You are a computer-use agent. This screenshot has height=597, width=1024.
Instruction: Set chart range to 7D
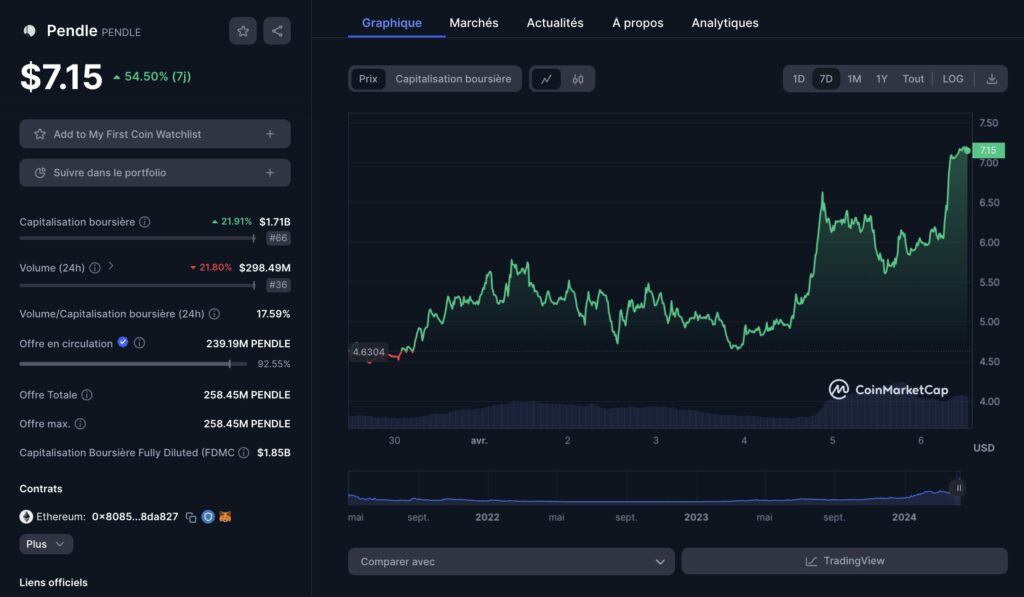click(x=825, y=79)
